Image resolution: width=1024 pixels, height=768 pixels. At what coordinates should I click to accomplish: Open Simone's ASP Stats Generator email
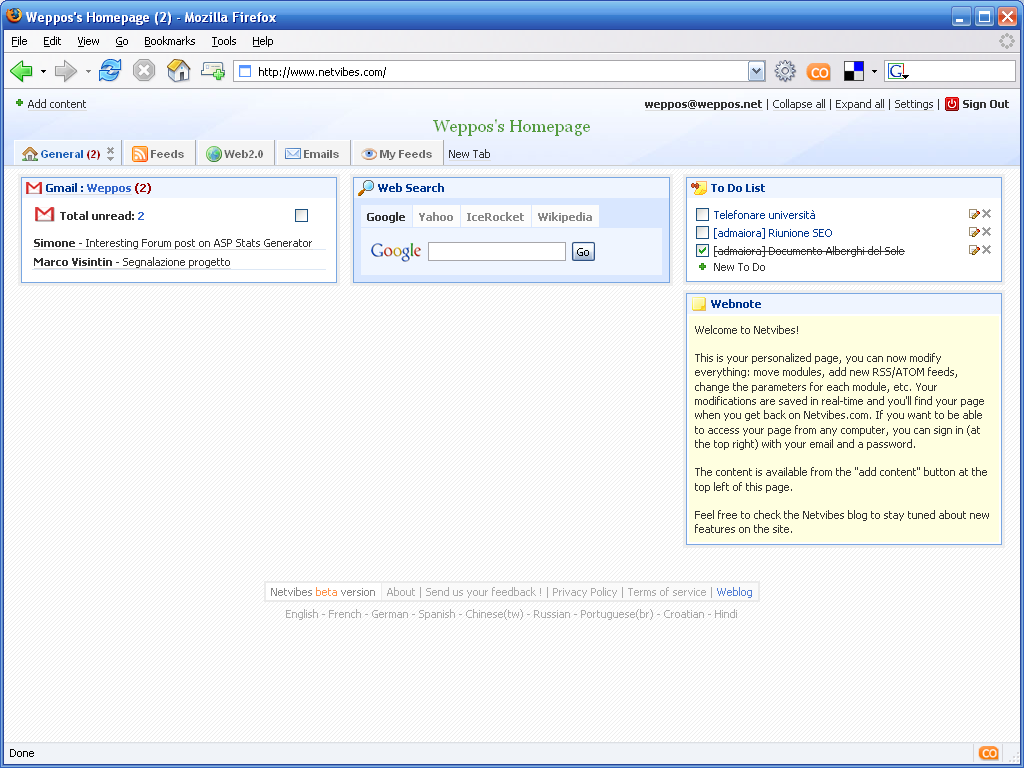172,243
